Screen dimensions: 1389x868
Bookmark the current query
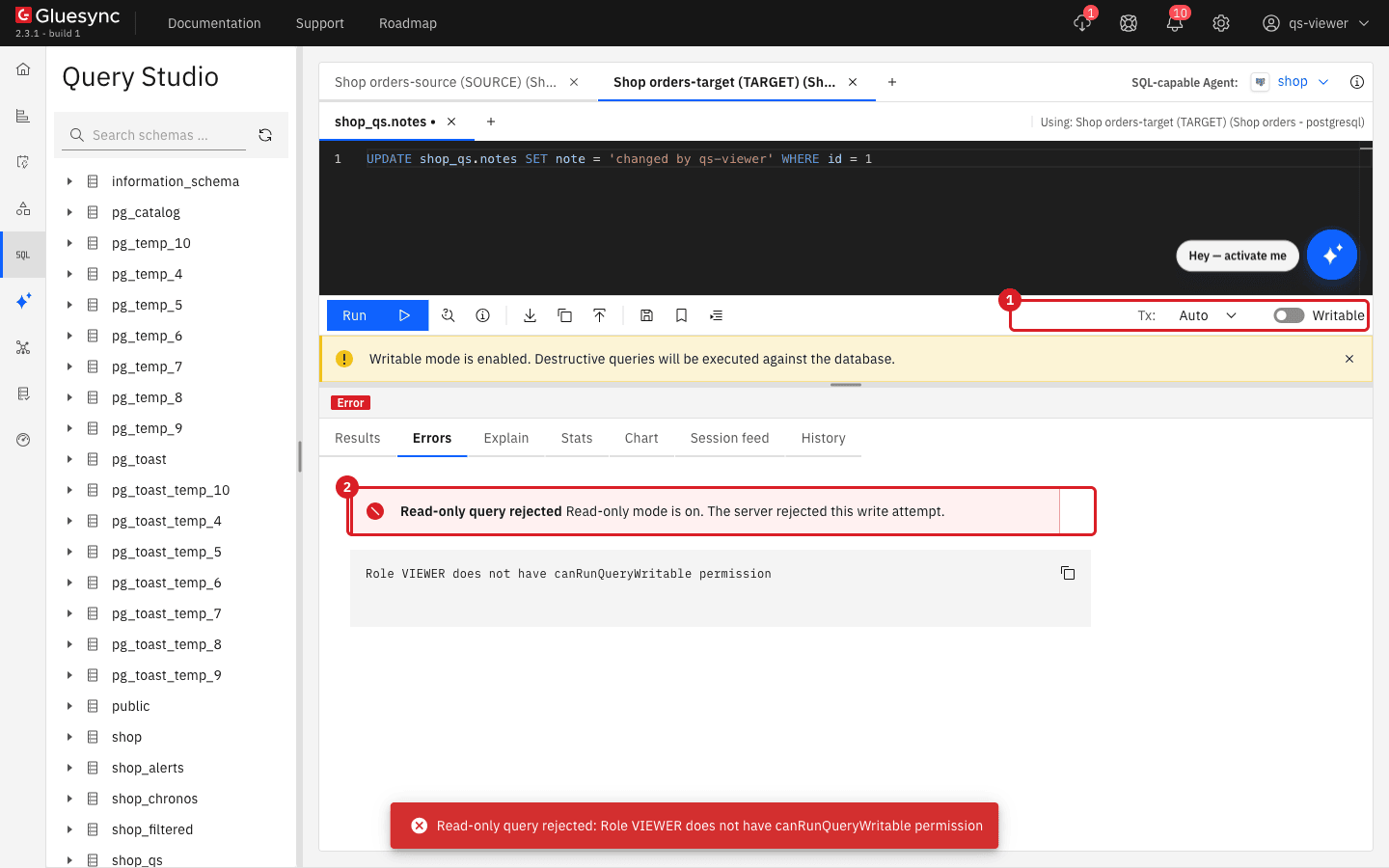(x=682, y=315)
